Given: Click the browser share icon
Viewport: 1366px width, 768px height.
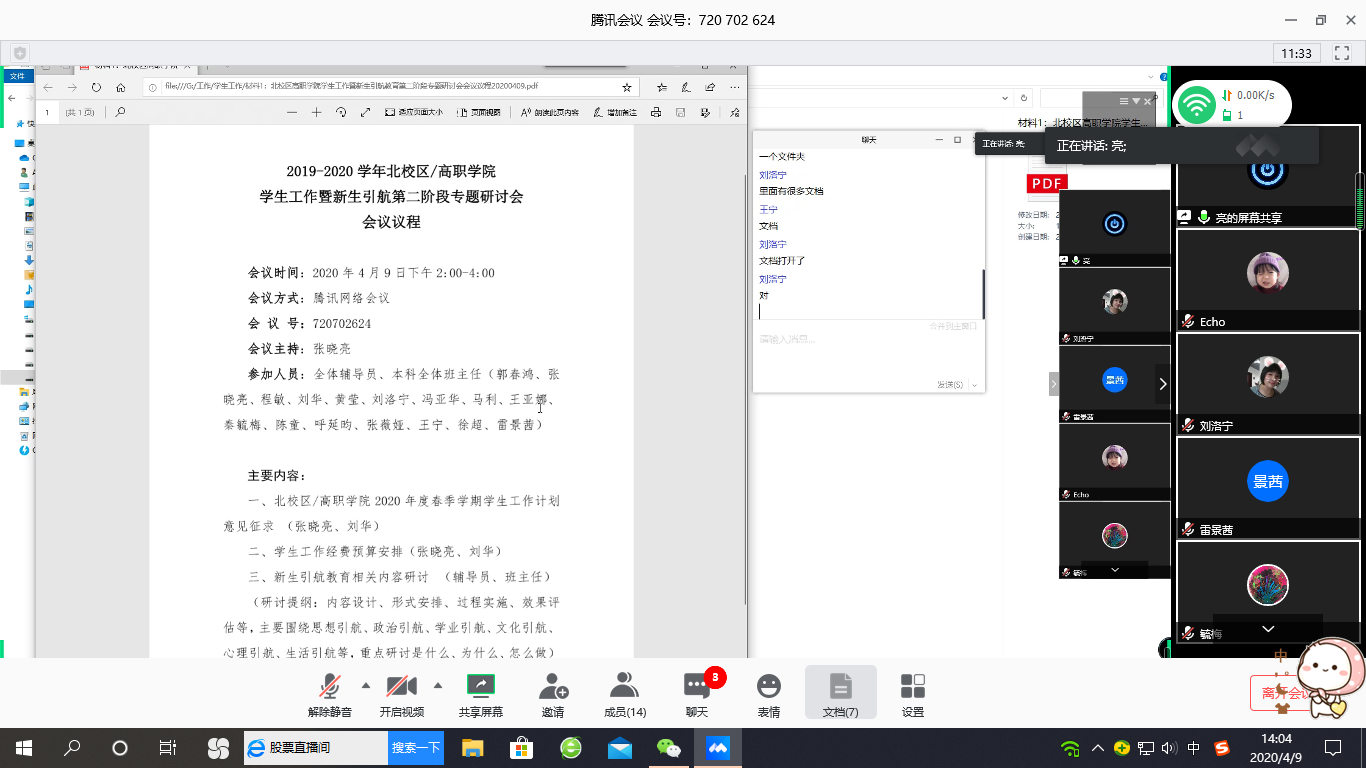Looking at the screenshot, I should [710, 87].
